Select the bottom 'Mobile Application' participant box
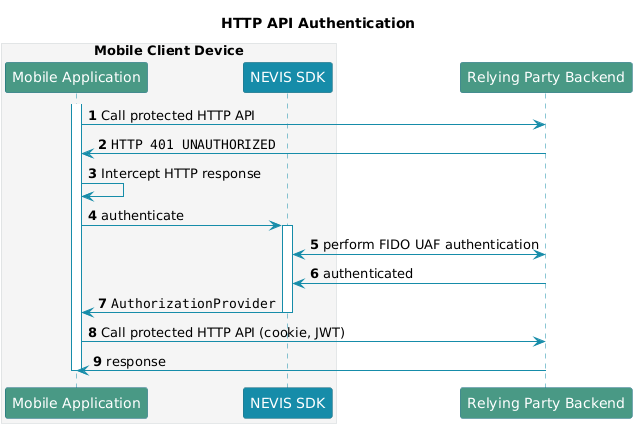Screen dimensions: 637x428 pyautogui.click(x=76, y=403)
